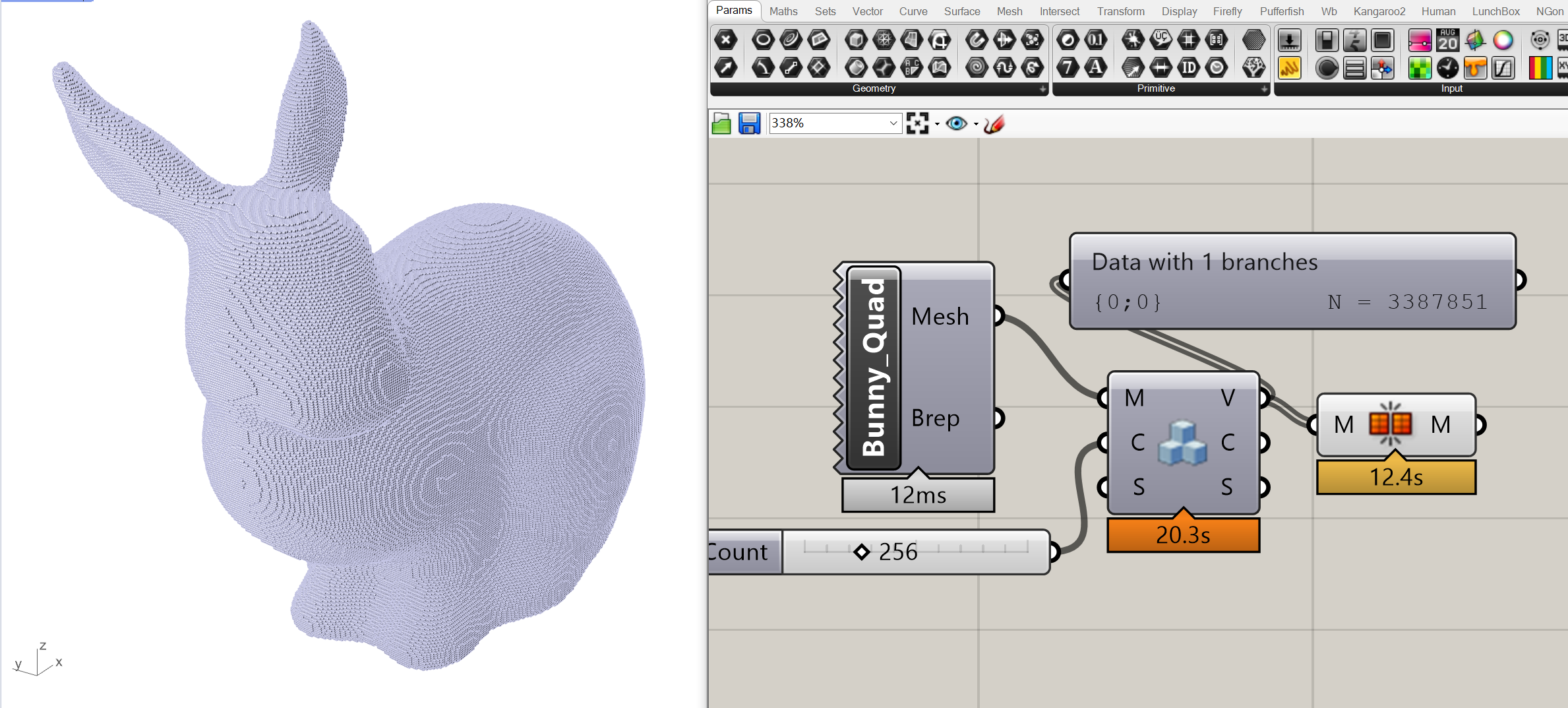Select the voxel cubes component icon
1568x708 pixels.
point(1182,442)
